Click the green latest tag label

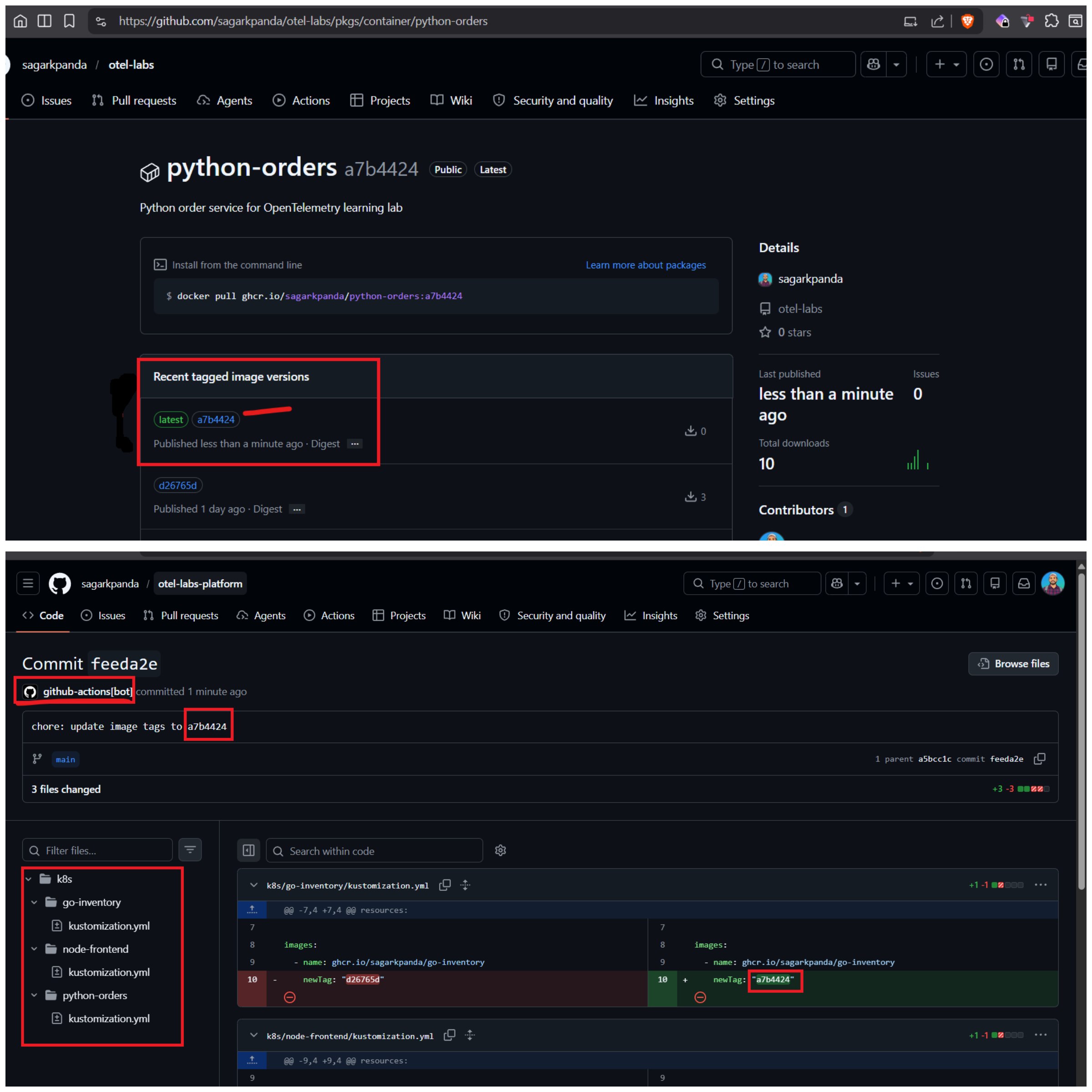point(171,420)
